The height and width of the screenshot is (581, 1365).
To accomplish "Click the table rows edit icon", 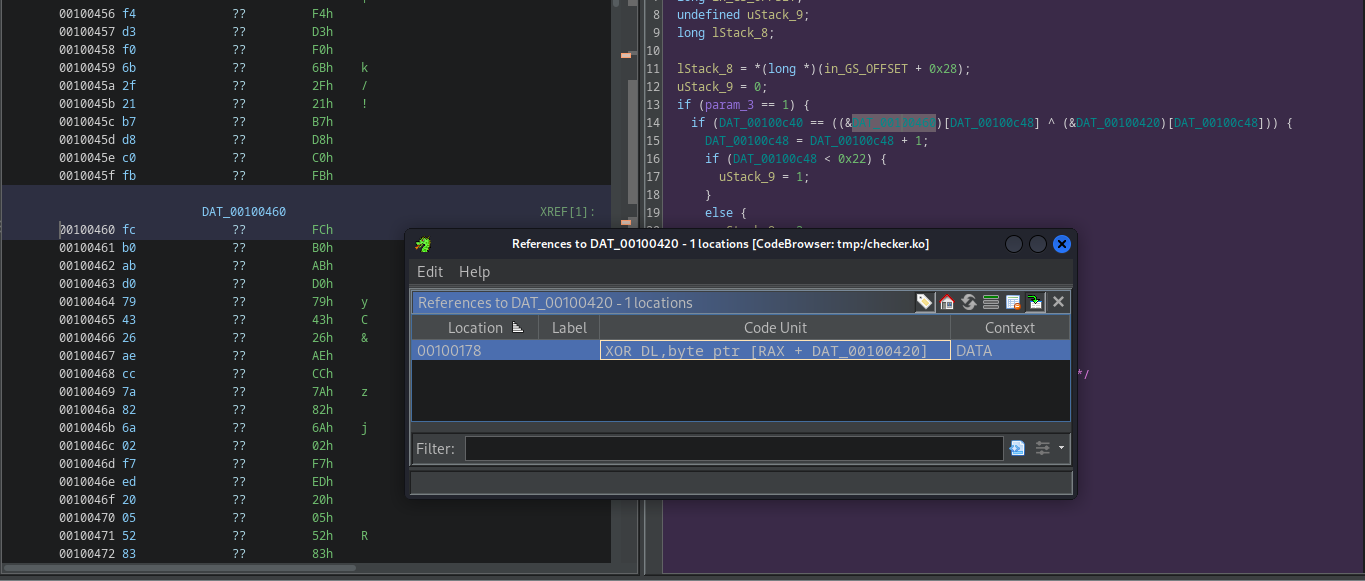I will tap(1013, 302).
